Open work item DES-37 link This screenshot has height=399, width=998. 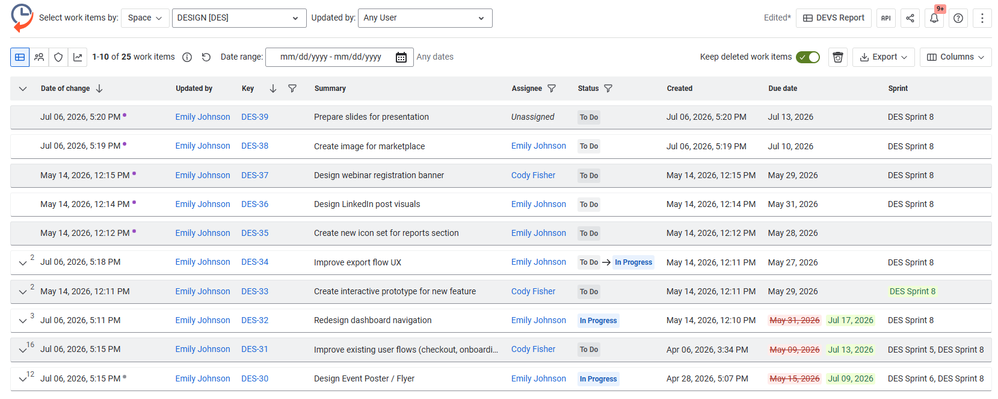pos(255,175)
